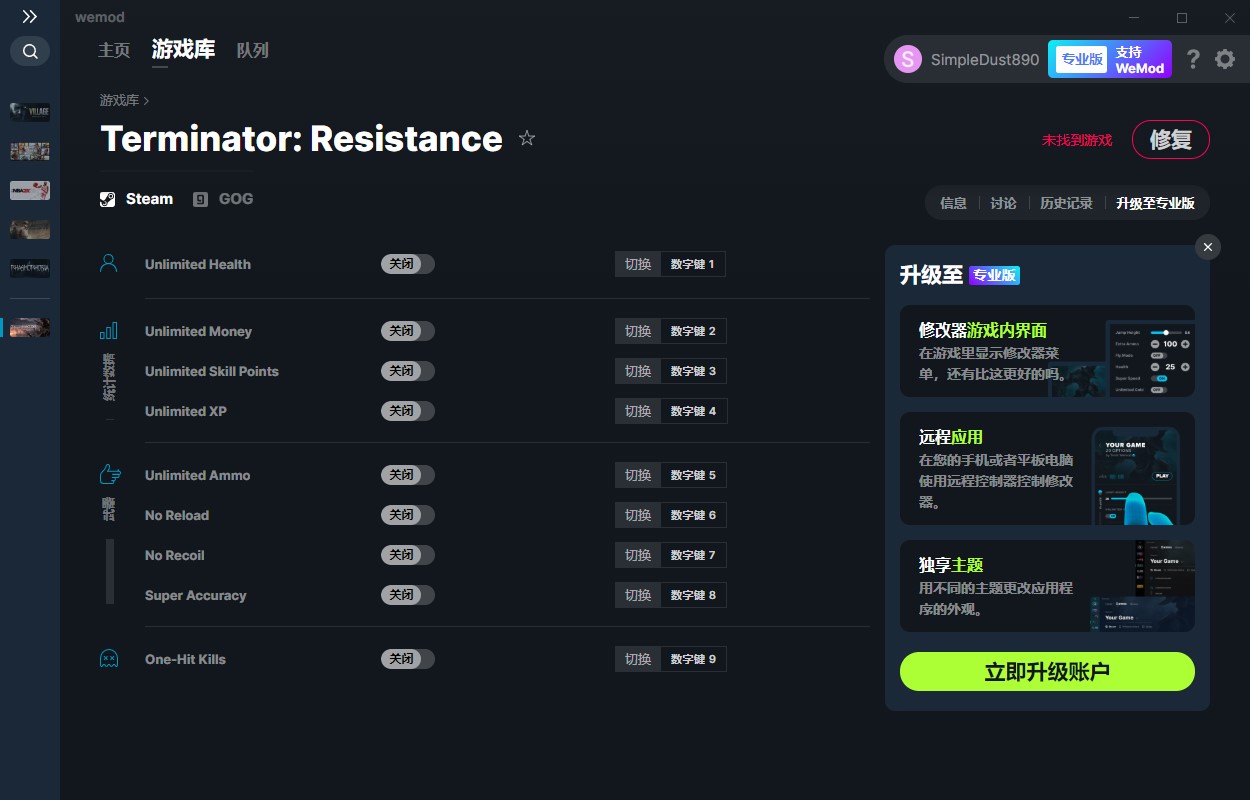Screen dimensions: 1250x800
Task: Click 切换 button for Unlimited Health
Action: coord(638,264)
